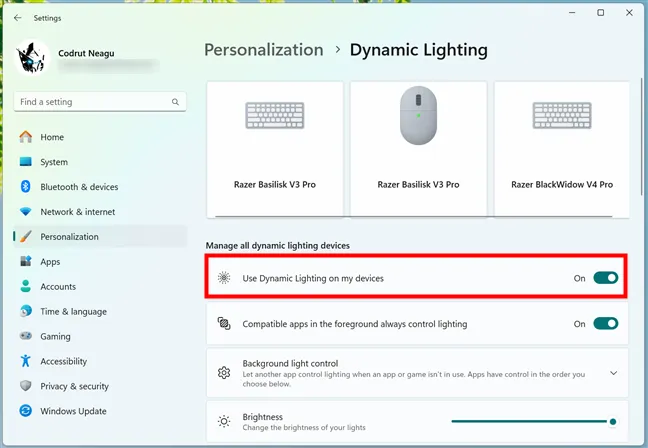Viewport: 648px width, 448px height.
Task: Click the Network & internet Wi-Fi icon
Action: tap(26, 212)
